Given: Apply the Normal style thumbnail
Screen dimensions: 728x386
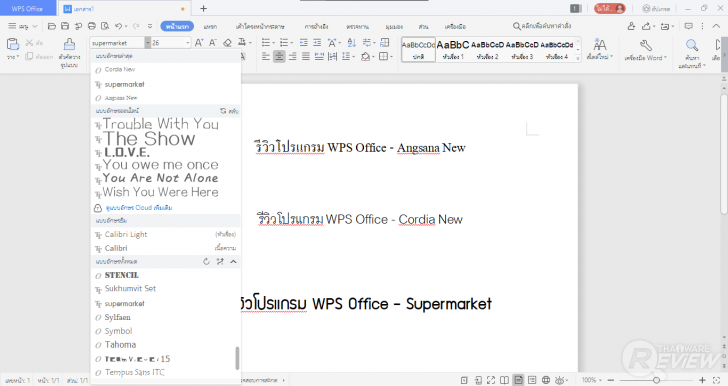Looking at the screenshot, I should [418, 49].
